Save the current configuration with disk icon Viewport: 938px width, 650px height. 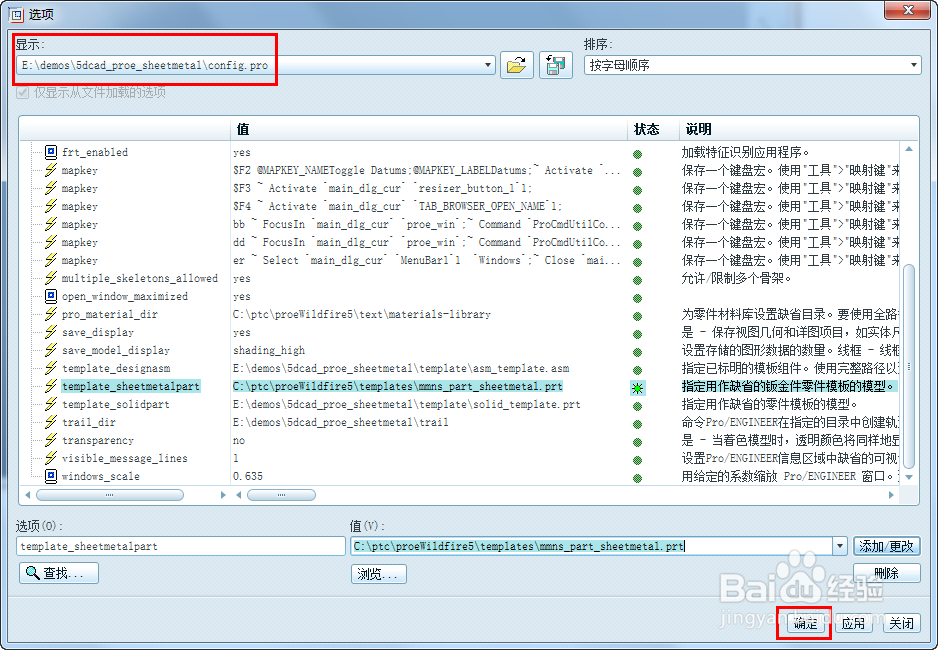point(556,65)
